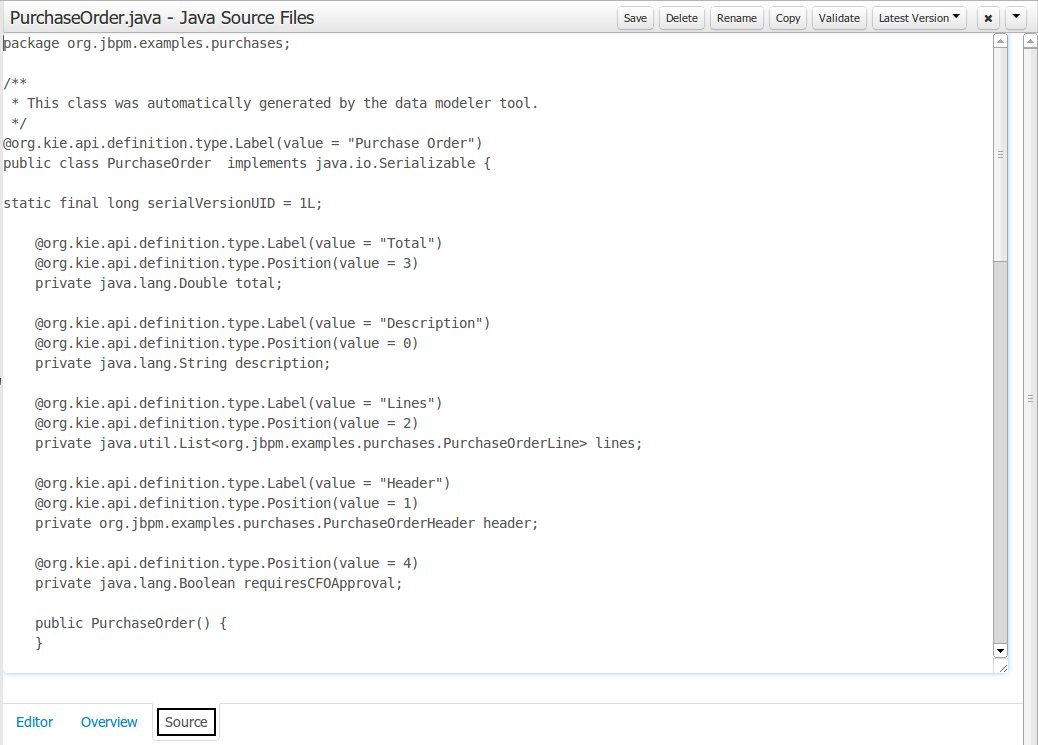1038x745 pixels.
Task: Click the code editor's scroll-down arrow
Action: point(1000,651)
